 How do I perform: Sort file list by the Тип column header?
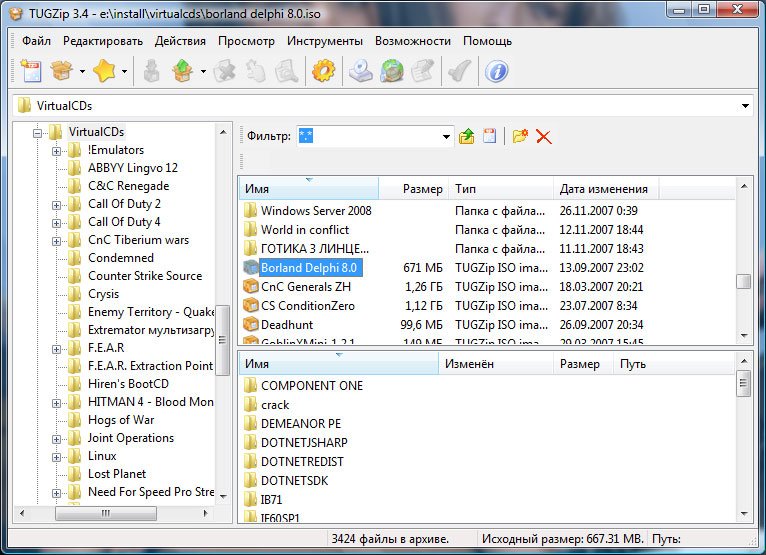point(501,189)
